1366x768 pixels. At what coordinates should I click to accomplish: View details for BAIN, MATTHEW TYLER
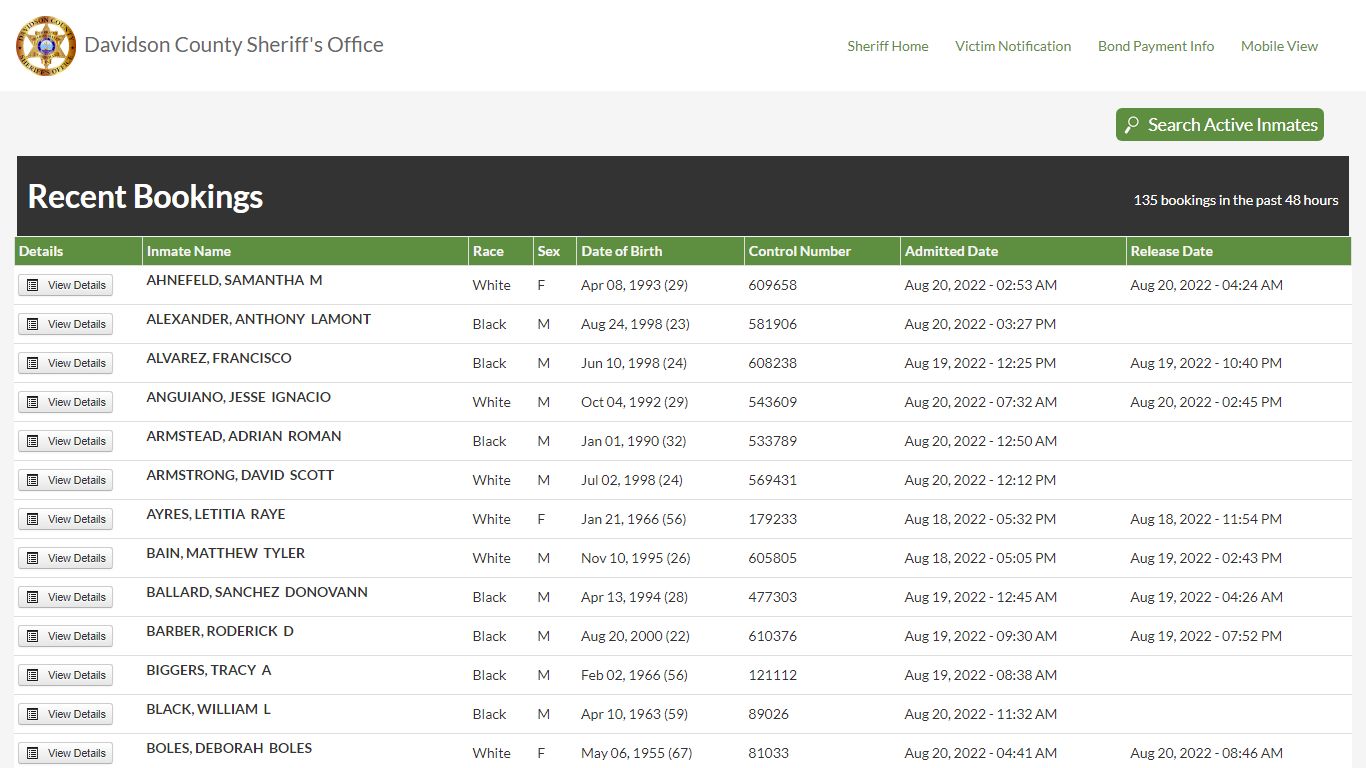[66, 558]
